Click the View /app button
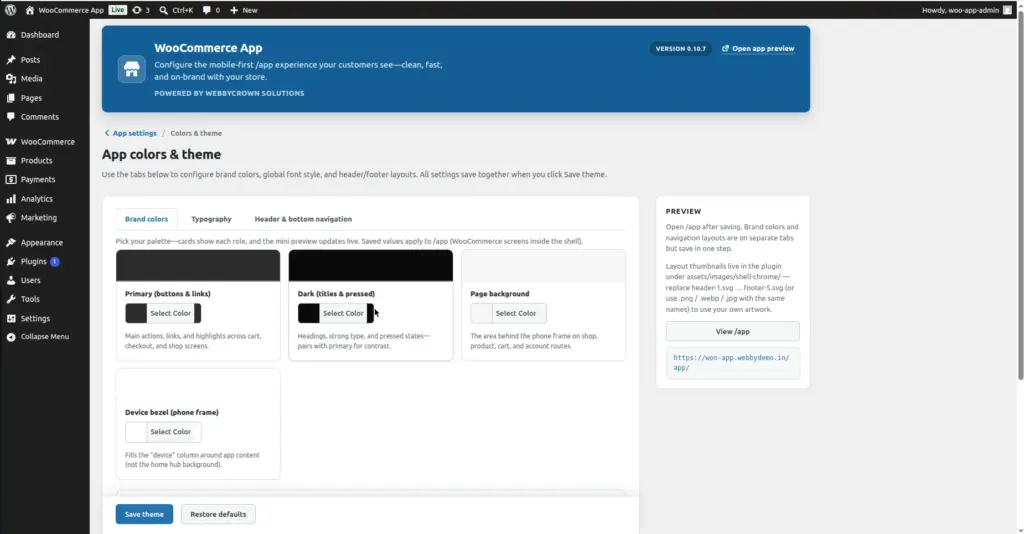Image resolution: width=1024 pixels, height=534 pixels. coord(732,331)
